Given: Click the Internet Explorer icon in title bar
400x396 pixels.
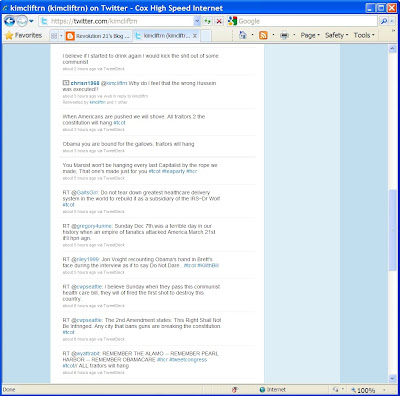Looking at the screenshot, I should (x=5, y=8).
